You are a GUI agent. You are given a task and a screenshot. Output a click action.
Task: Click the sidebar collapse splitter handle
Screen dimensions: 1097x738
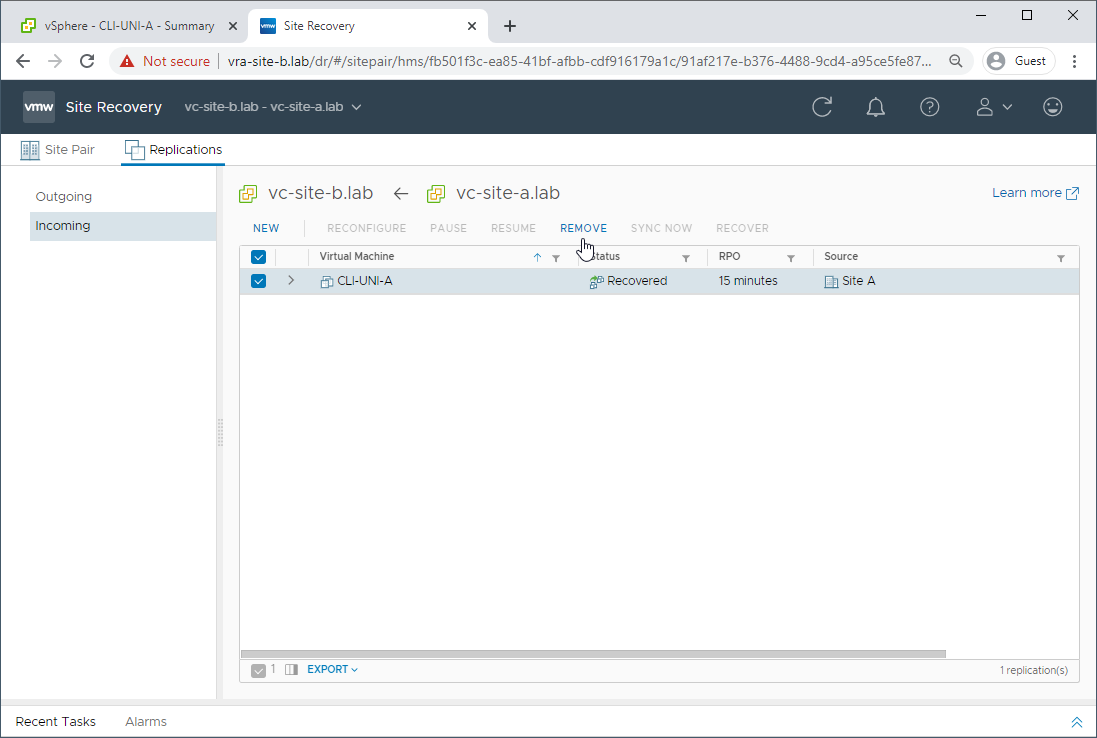tap(220, 432)
